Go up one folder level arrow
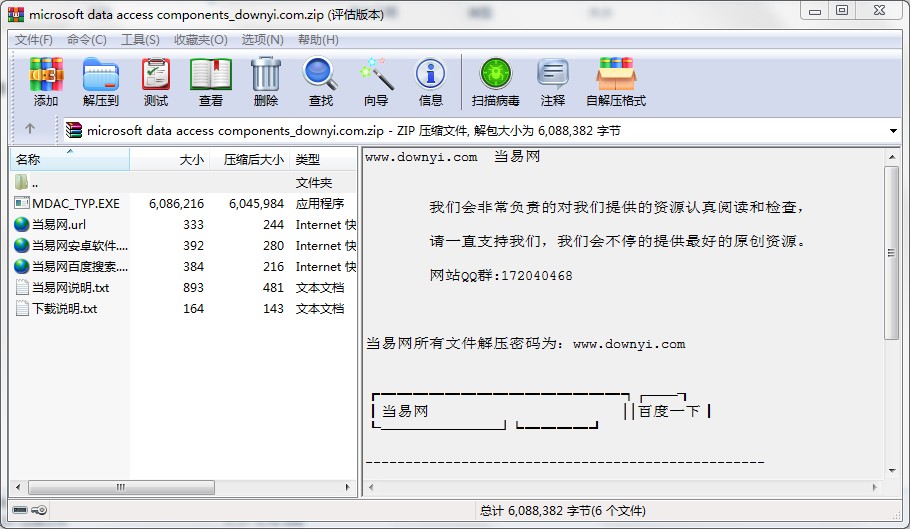The width and height of the screenshot is (910, 529). pos(30,129)
